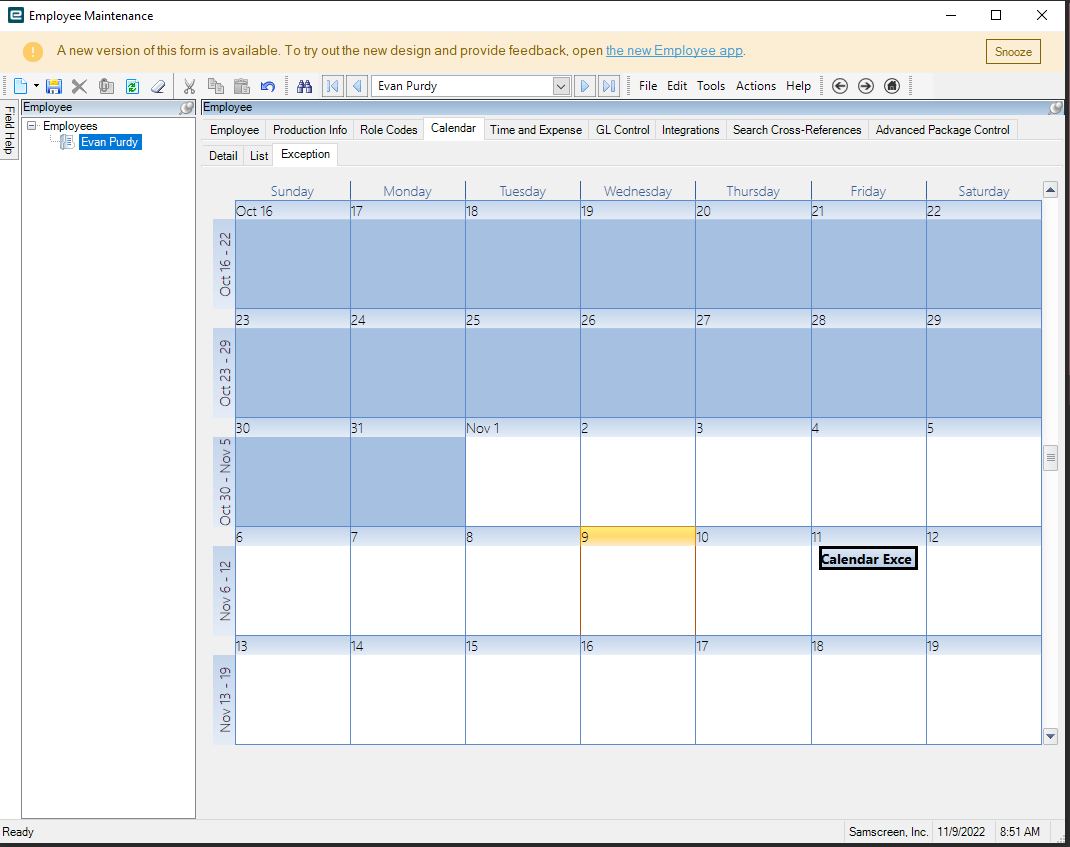
Task: Click the Delete X icon in toolbar
Action: click(79, 86)
